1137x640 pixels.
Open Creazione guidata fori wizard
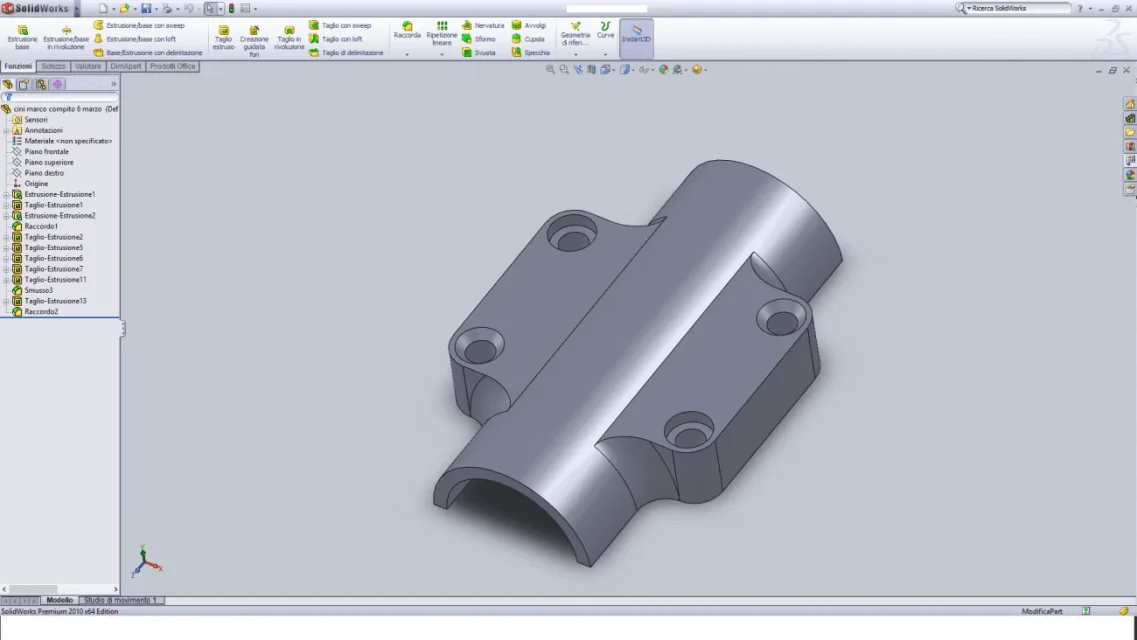coord(254,41)
